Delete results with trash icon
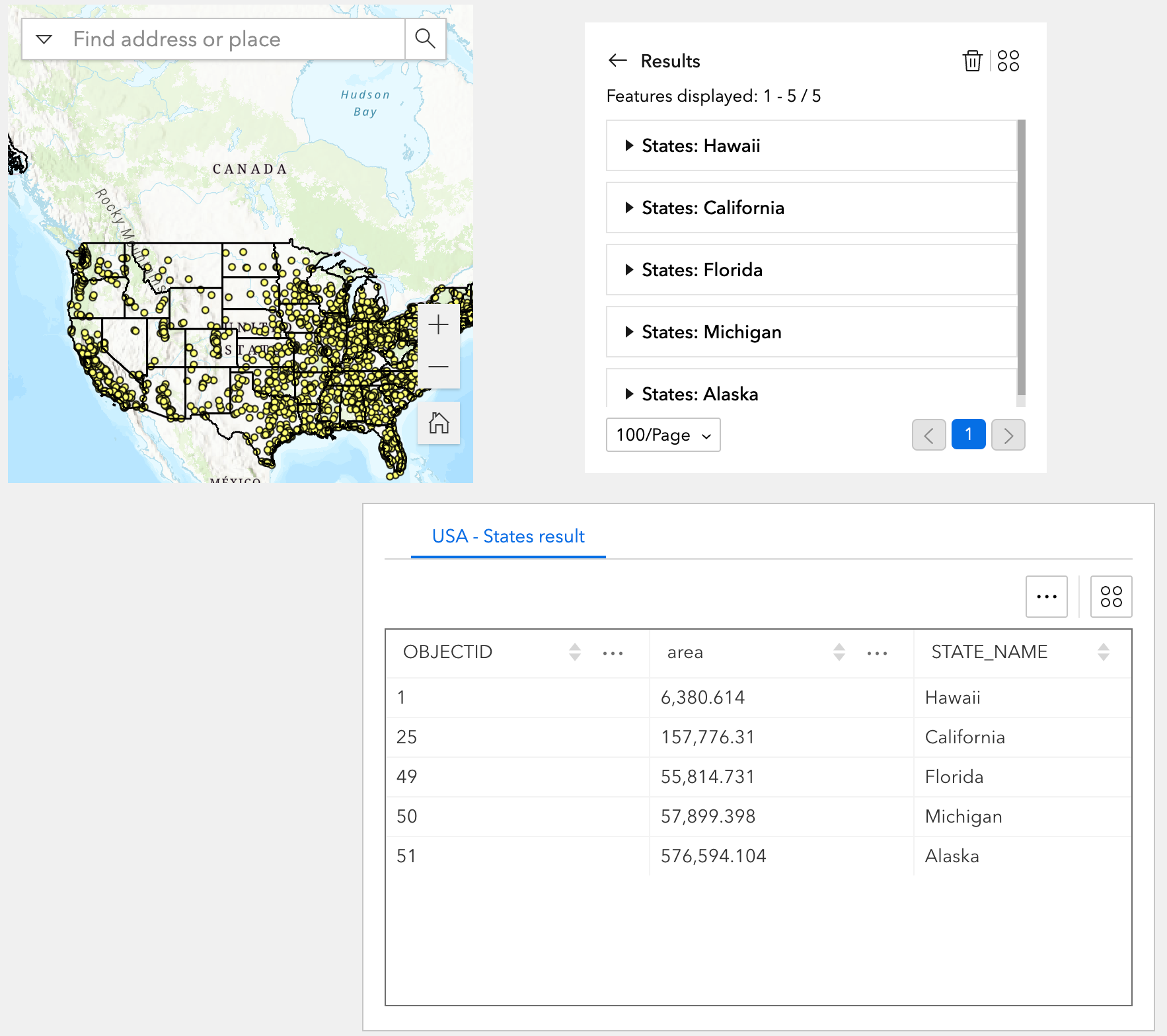The height and width of the screenshot is (1036, 1167). point(972,61)
